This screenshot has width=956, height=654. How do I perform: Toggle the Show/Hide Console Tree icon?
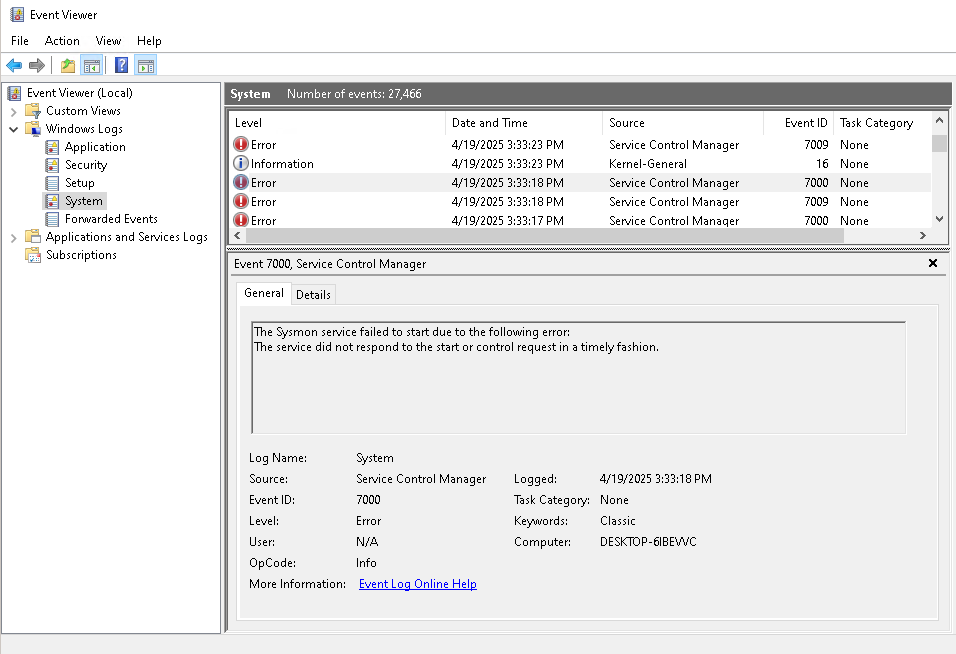tap(91, 65)
